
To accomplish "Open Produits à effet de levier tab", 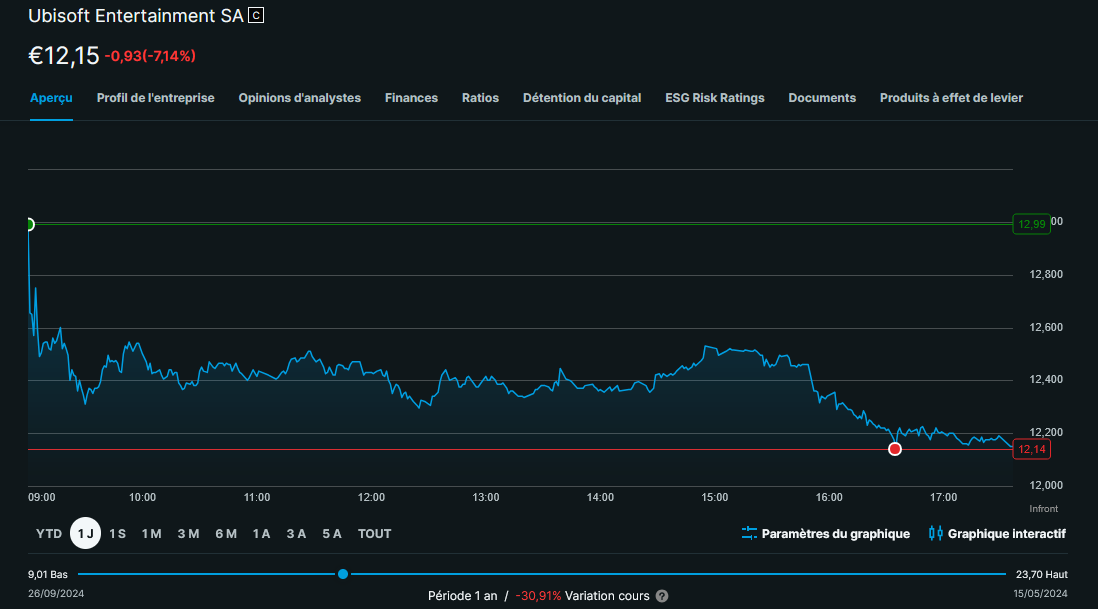I will 951,98.
